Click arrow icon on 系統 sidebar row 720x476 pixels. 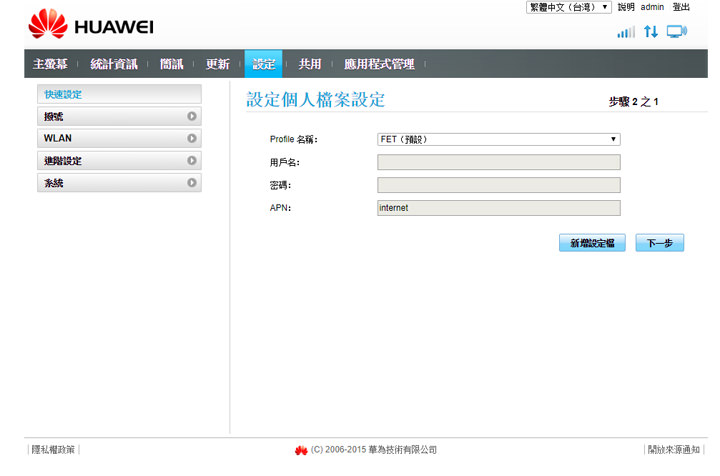(192, 182)
